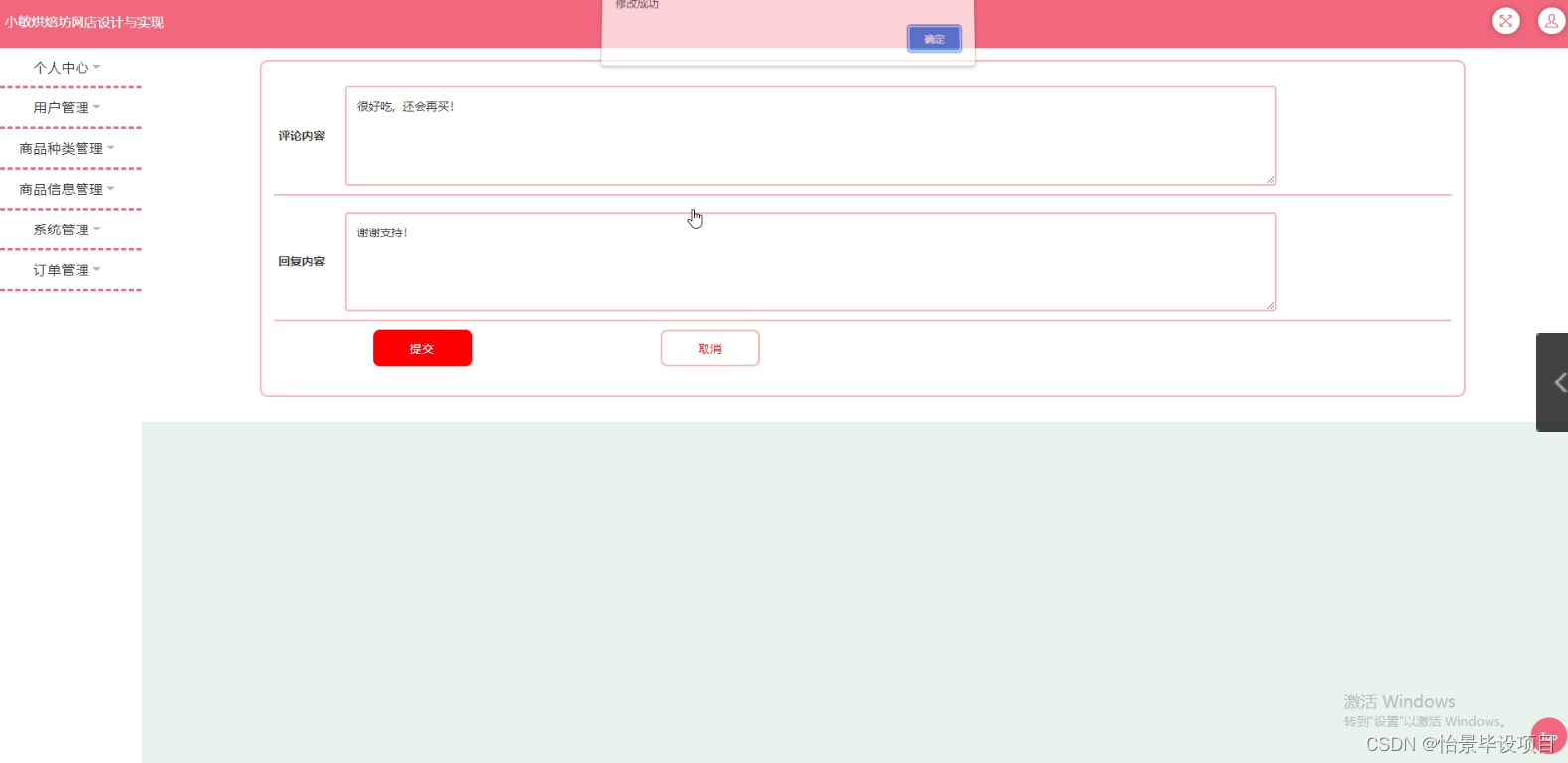Focus the 评论内容 text area
Image resolution: width=1568 pixels, height=763 pixels.
(810, 135)
